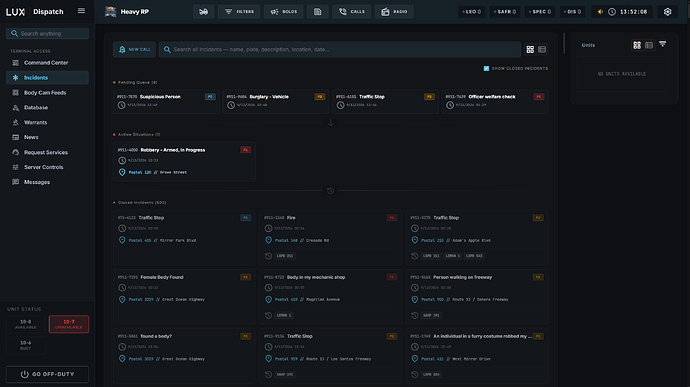Click the binoculars lookup toolbar icon
Screen dimensions: 690x387
coord(203,12)
